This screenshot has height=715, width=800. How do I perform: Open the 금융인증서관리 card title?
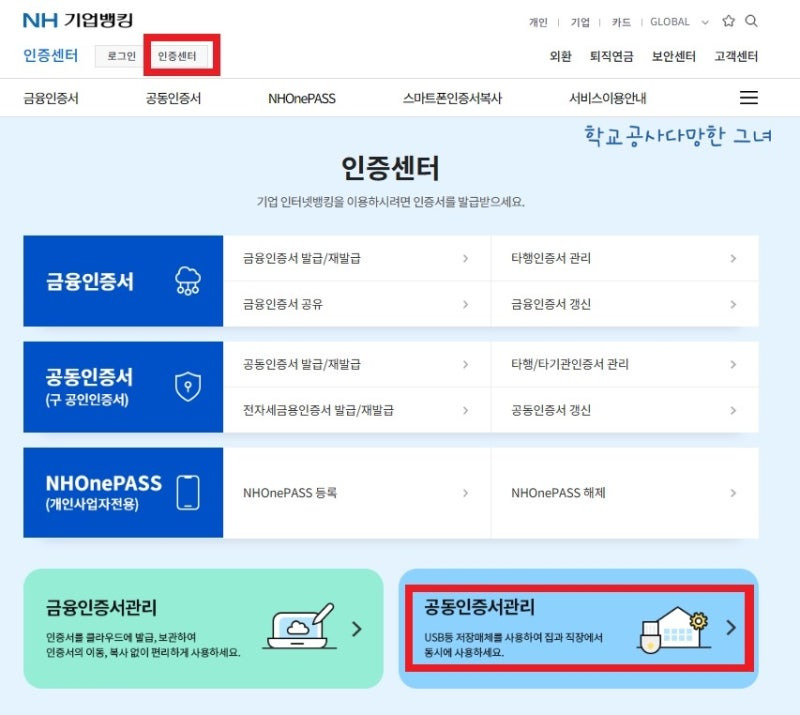pos(101,607)
